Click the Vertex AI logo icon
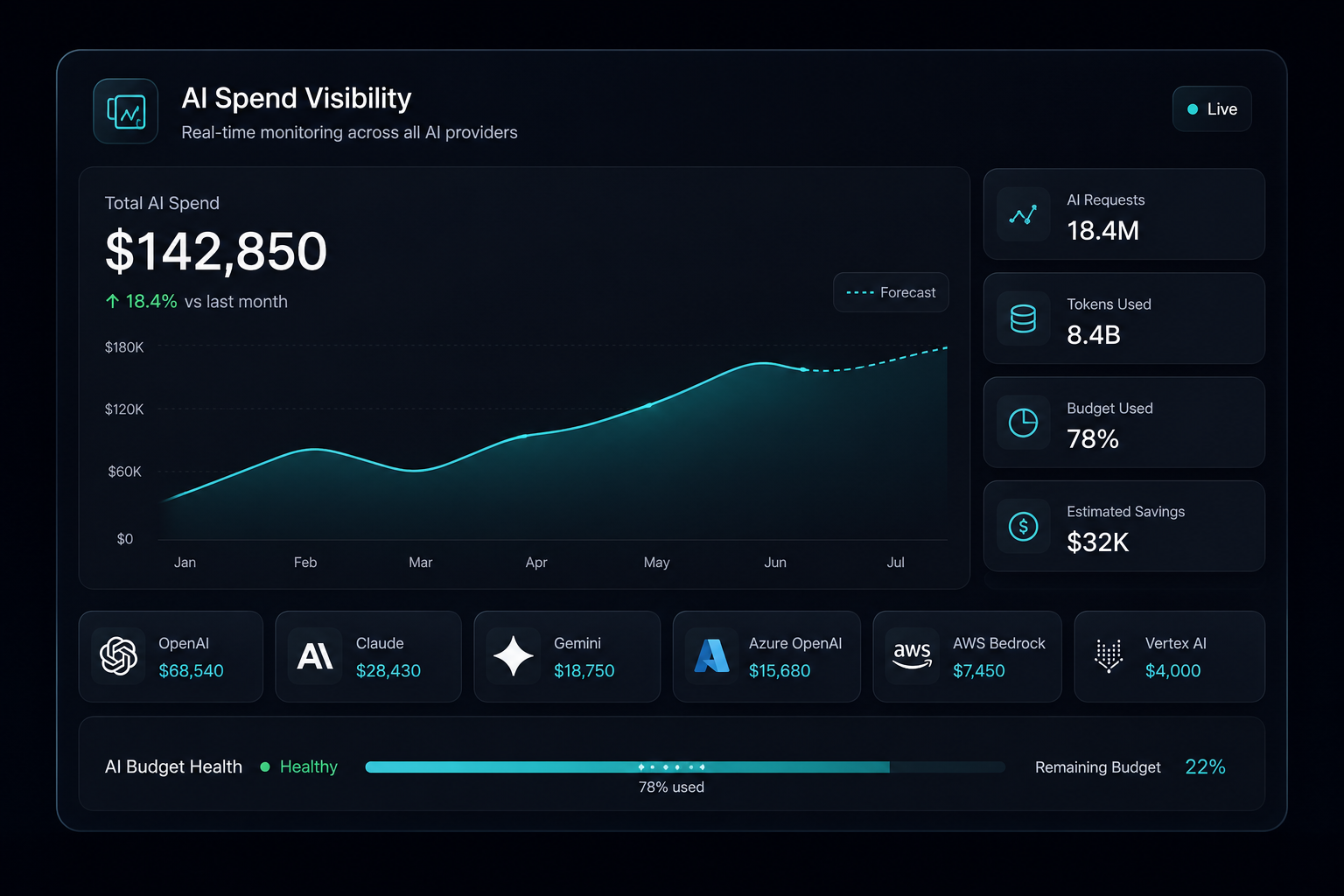 click(1109, 655)
